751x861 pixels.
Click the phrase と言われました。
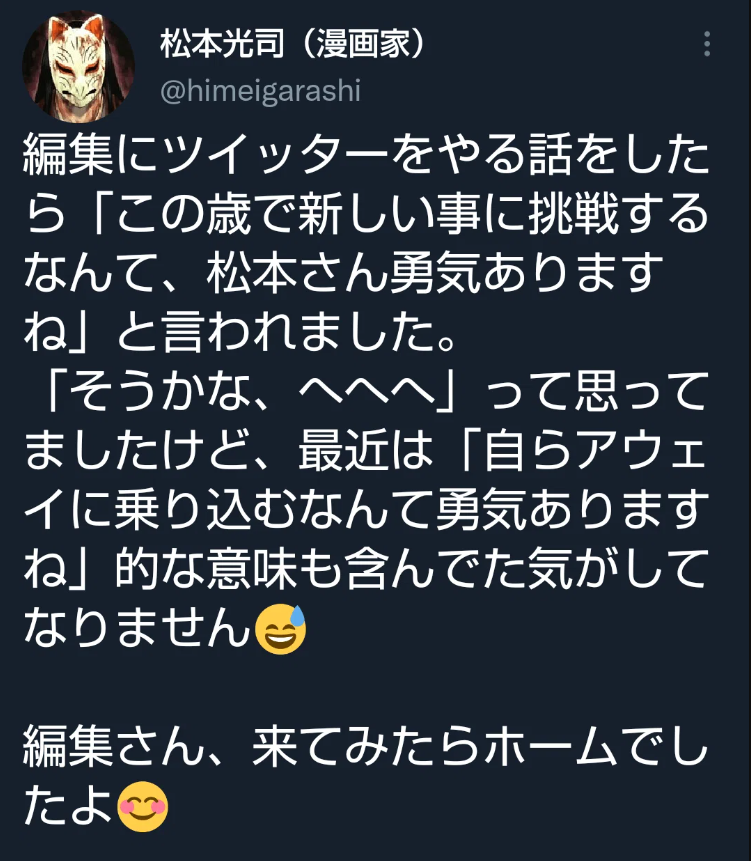pyautogui.click(x=287, y=332)
